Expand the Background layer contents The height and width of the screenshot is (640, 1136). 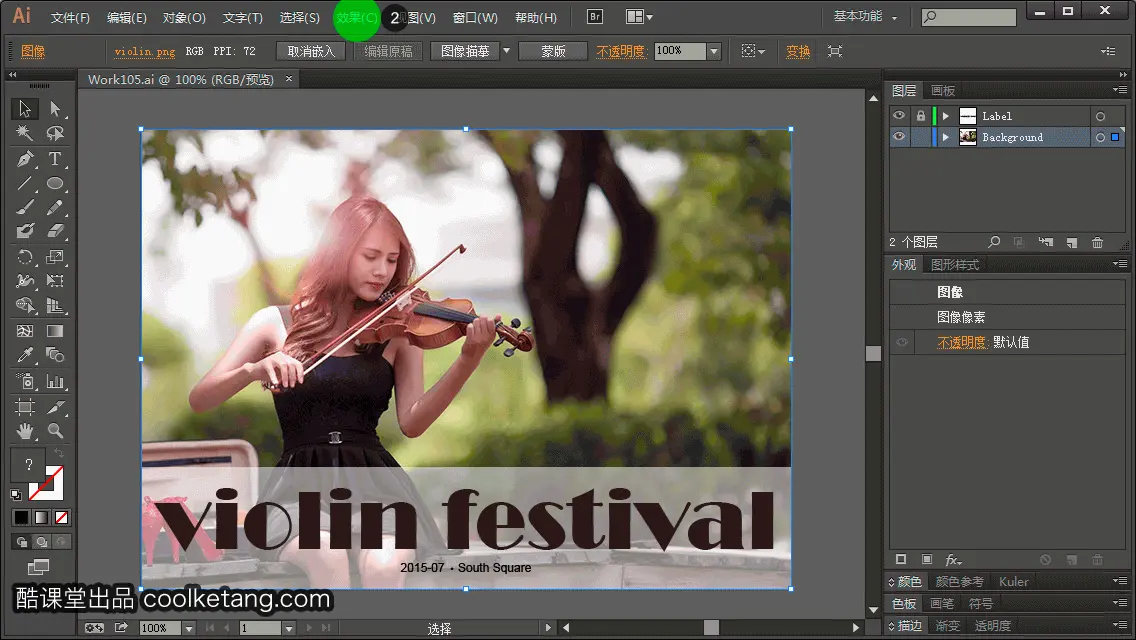945,137
